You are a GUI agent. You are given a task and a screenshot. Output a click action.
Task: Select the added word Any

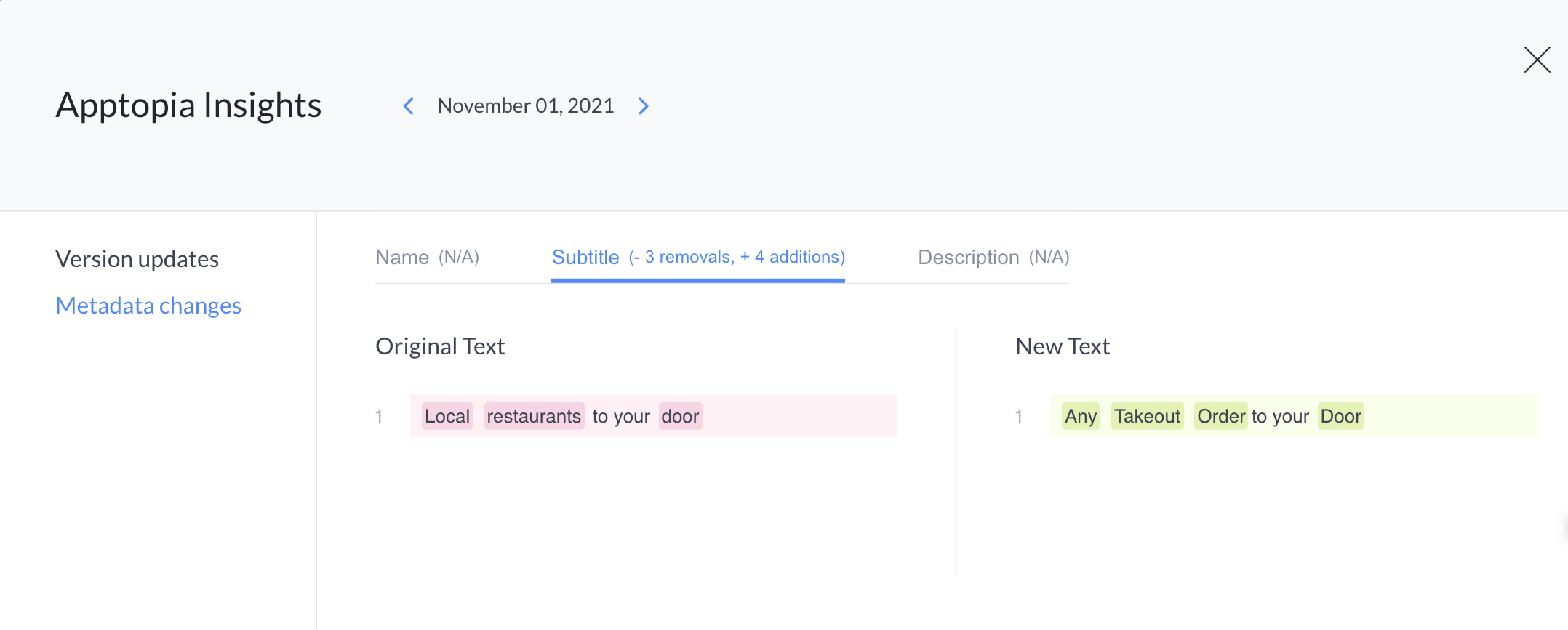[1081, 416]
